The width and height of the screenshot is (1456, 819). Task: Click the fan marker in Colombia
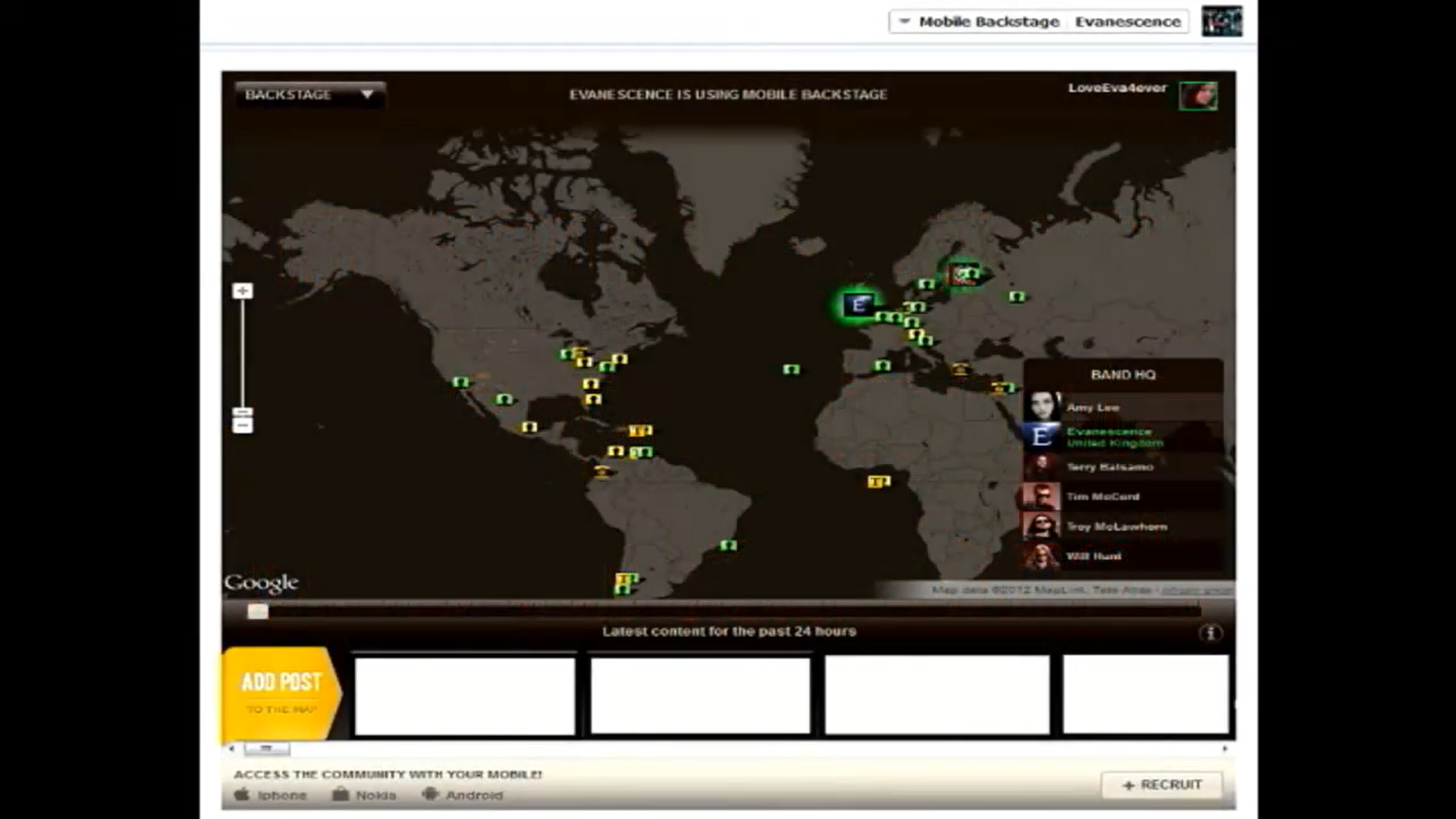(602, 471)
